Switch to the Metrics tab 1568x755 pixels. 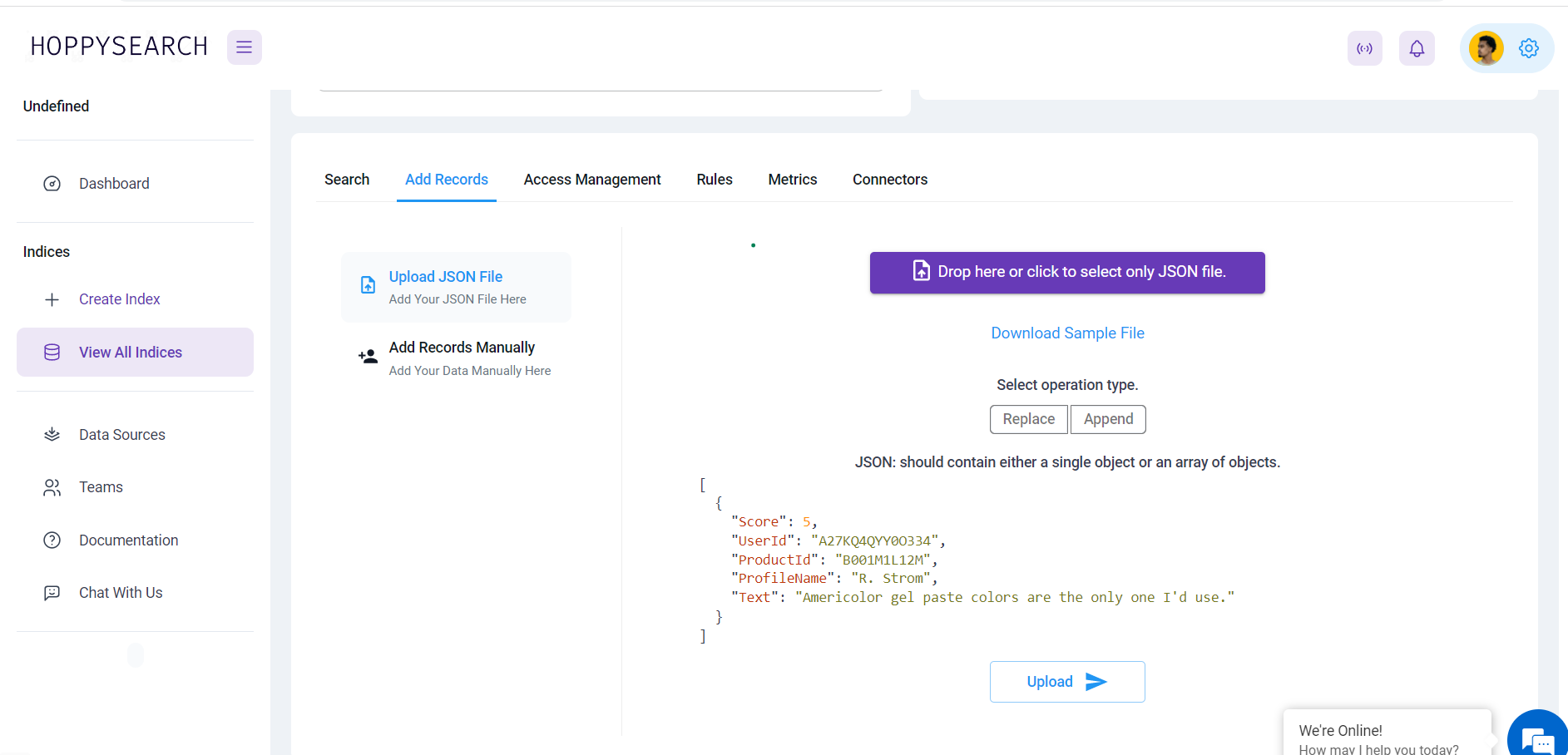(x=793, y=180)
